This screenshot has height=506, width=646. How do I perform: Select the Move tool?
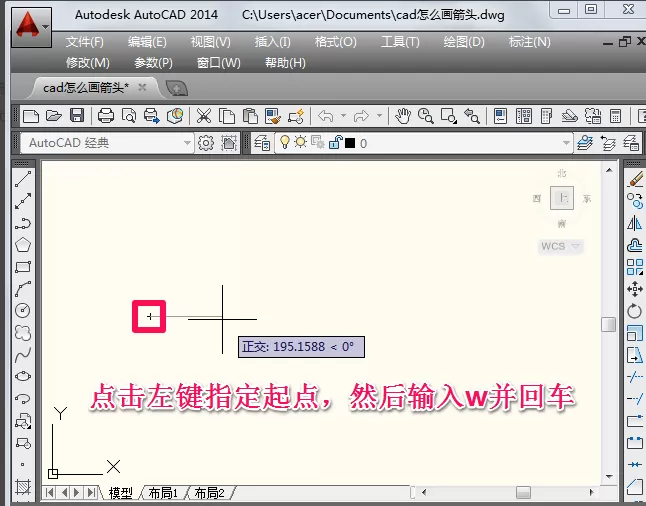[x=635, y=288]
